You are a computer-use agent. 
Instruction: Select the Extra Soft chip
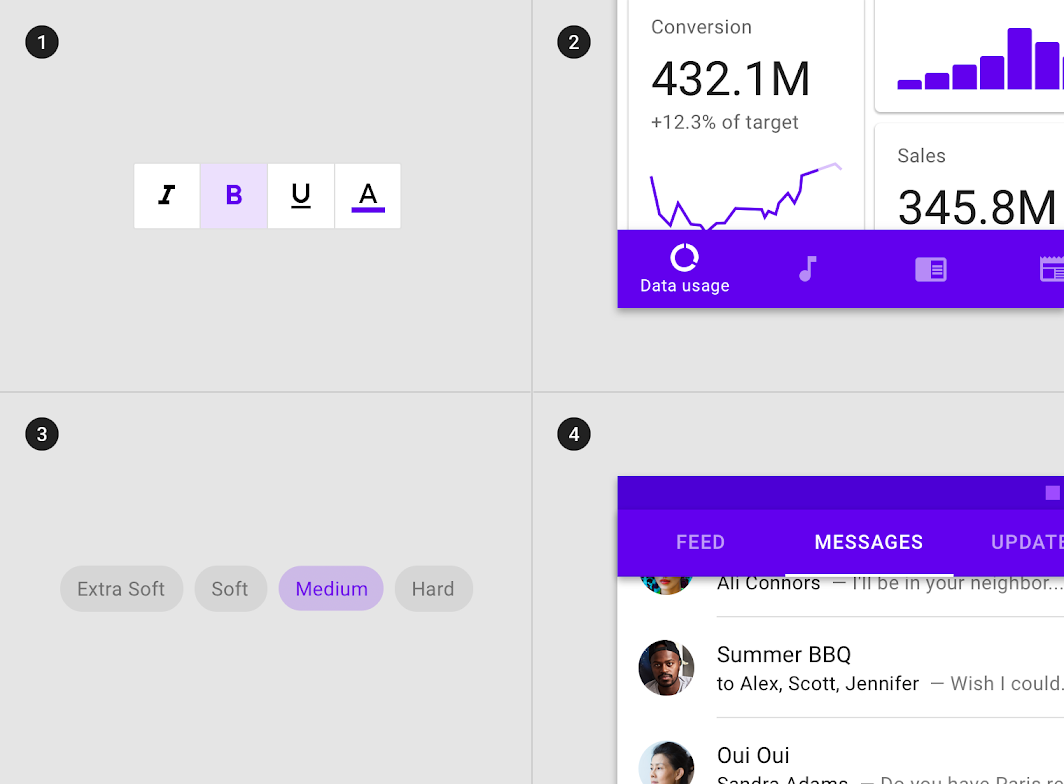[121, 589]
